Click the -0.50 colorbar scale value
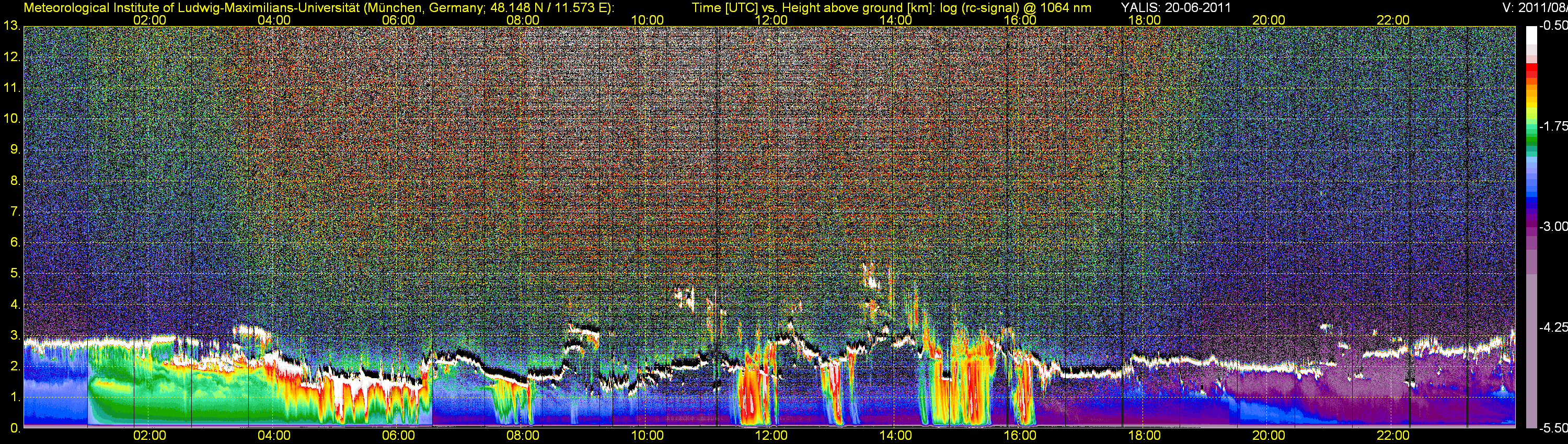1568x444 pixels. pyautogui.click(x=1553, y=26)
